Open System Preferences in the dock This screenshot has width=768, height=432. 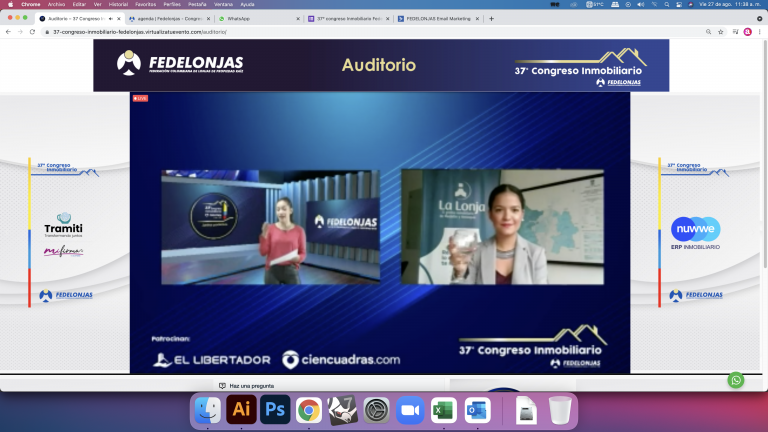(376, 410)
